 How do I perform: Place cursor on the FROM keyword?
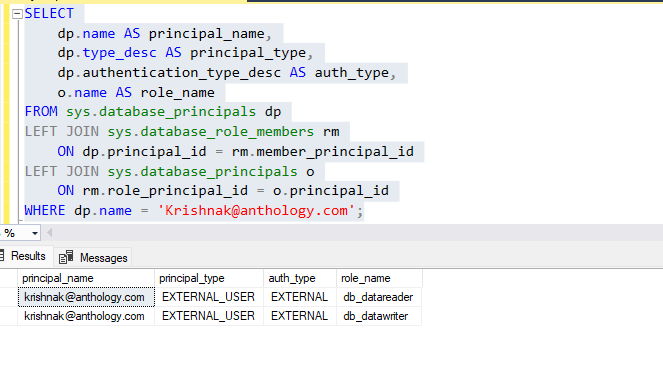[x=41, y=112]
